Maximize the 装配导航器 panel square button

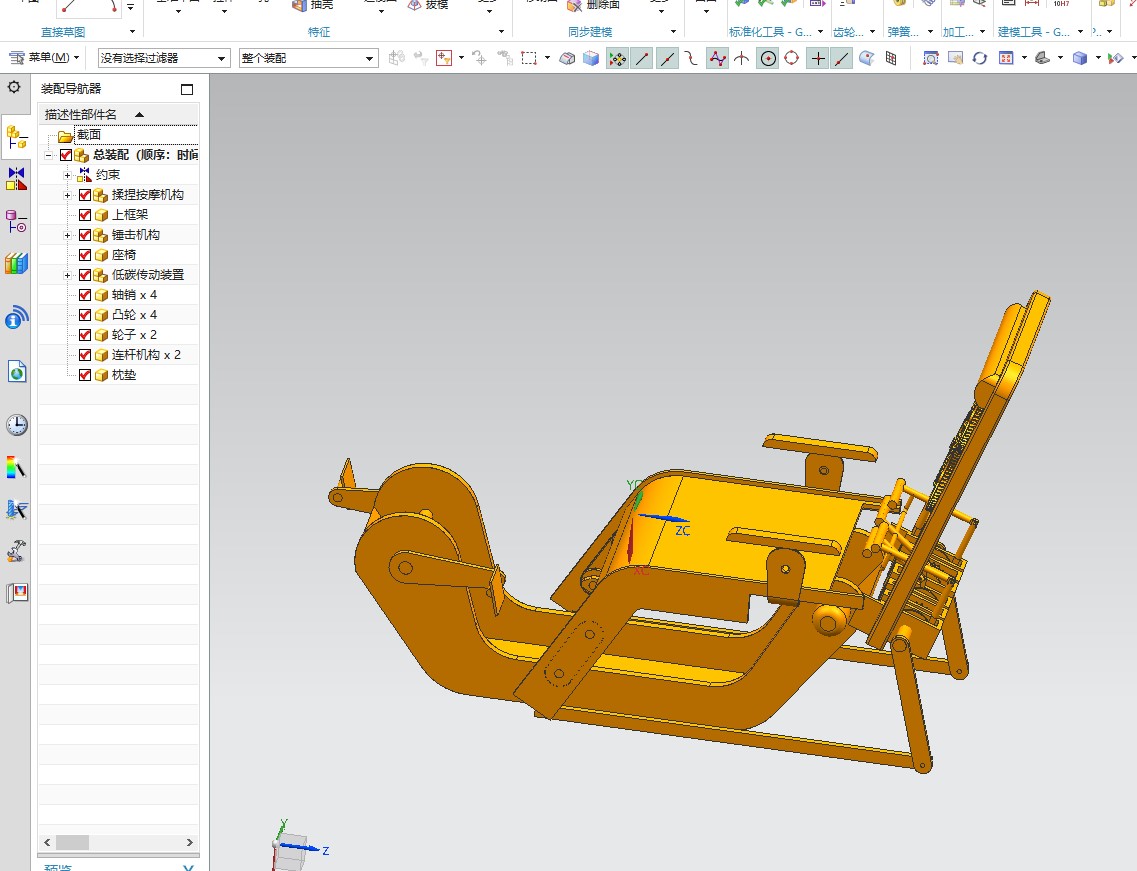click(187, 89)
